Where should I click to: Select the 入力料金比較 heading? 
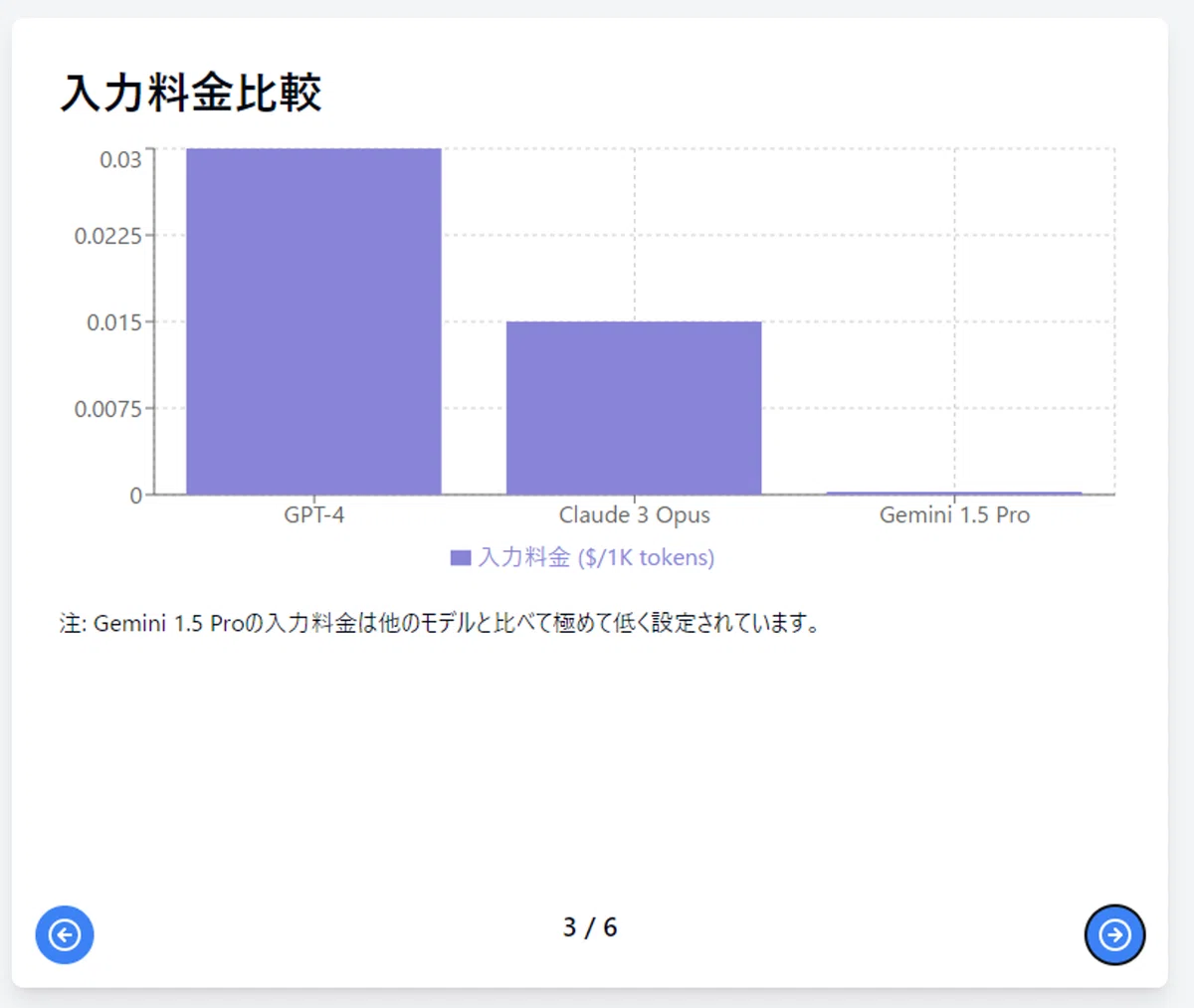point(191,94)
